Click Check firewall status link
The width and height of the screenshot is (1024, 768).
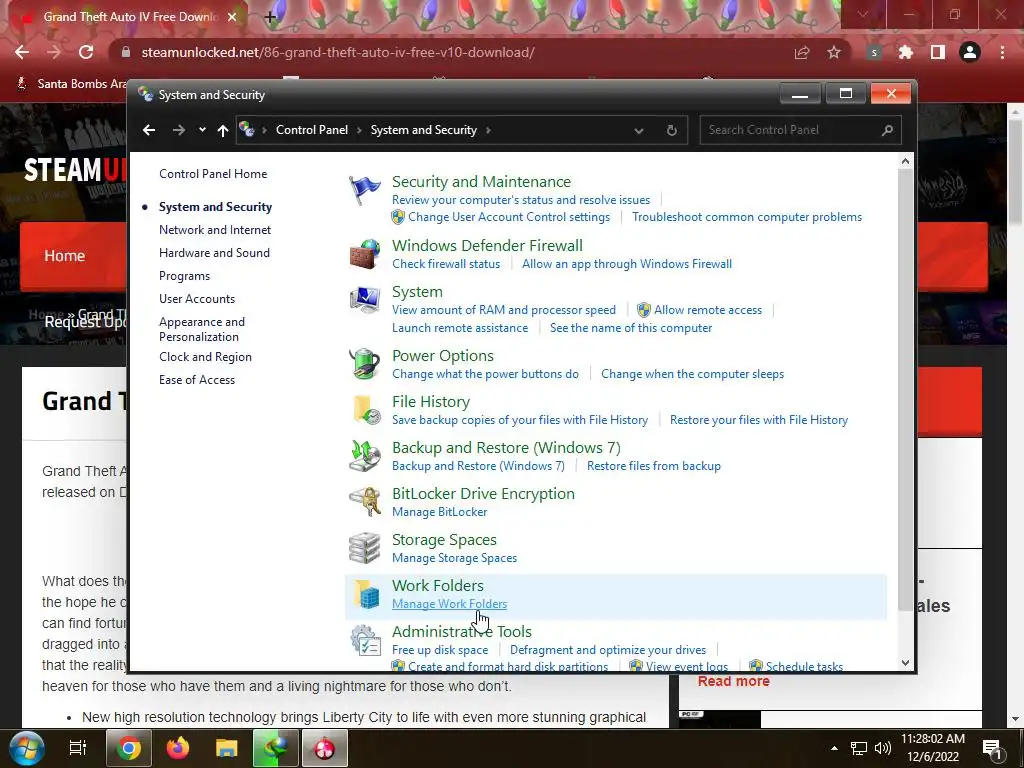[446, 264]
